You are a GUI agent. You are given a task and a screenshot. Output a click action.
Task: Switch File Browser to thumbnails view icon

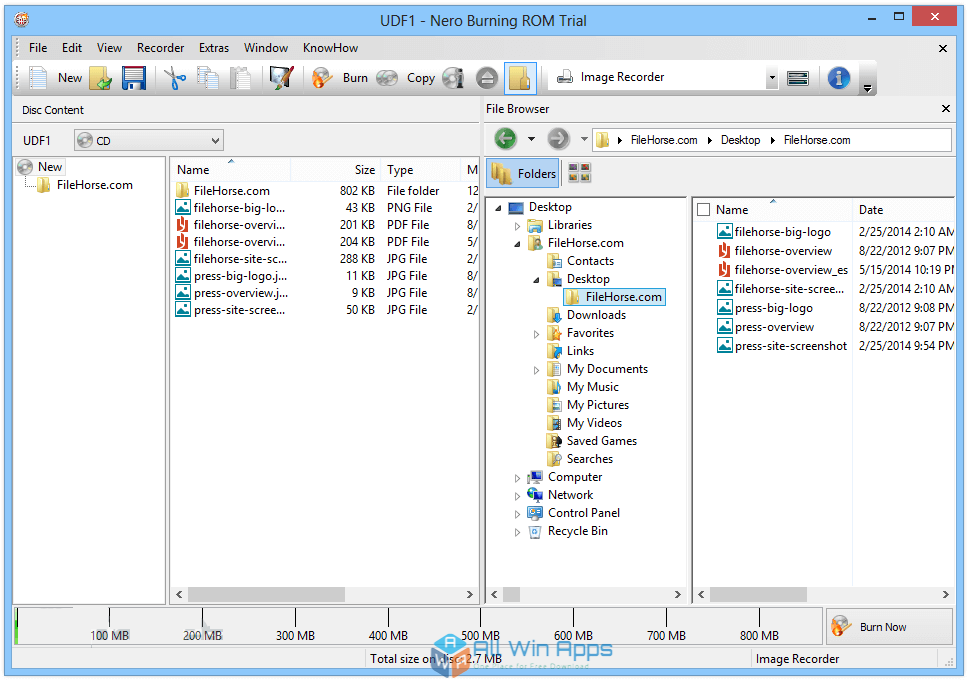point(579,173)
